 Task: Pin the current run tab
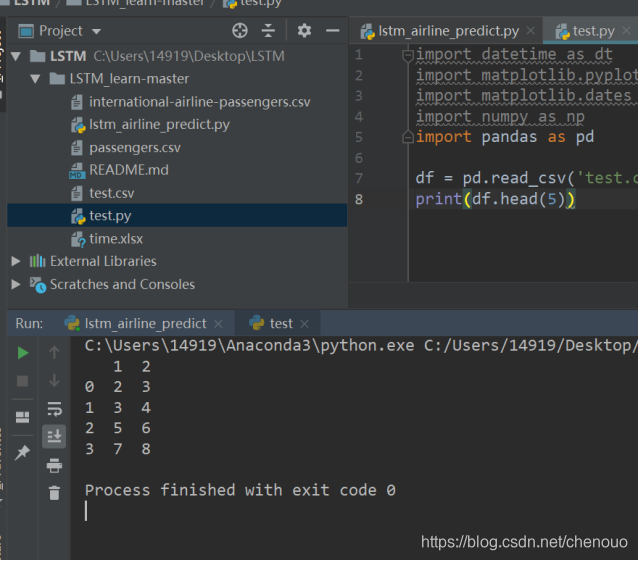(x=22, y=452)
